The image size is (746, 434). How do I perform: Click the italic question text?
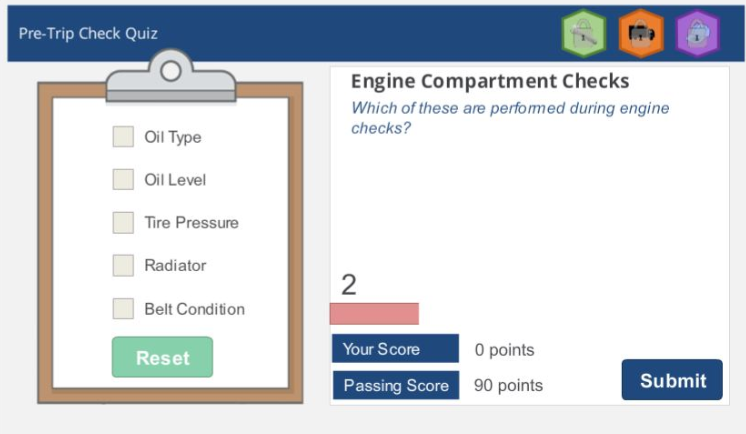point(510,118)
